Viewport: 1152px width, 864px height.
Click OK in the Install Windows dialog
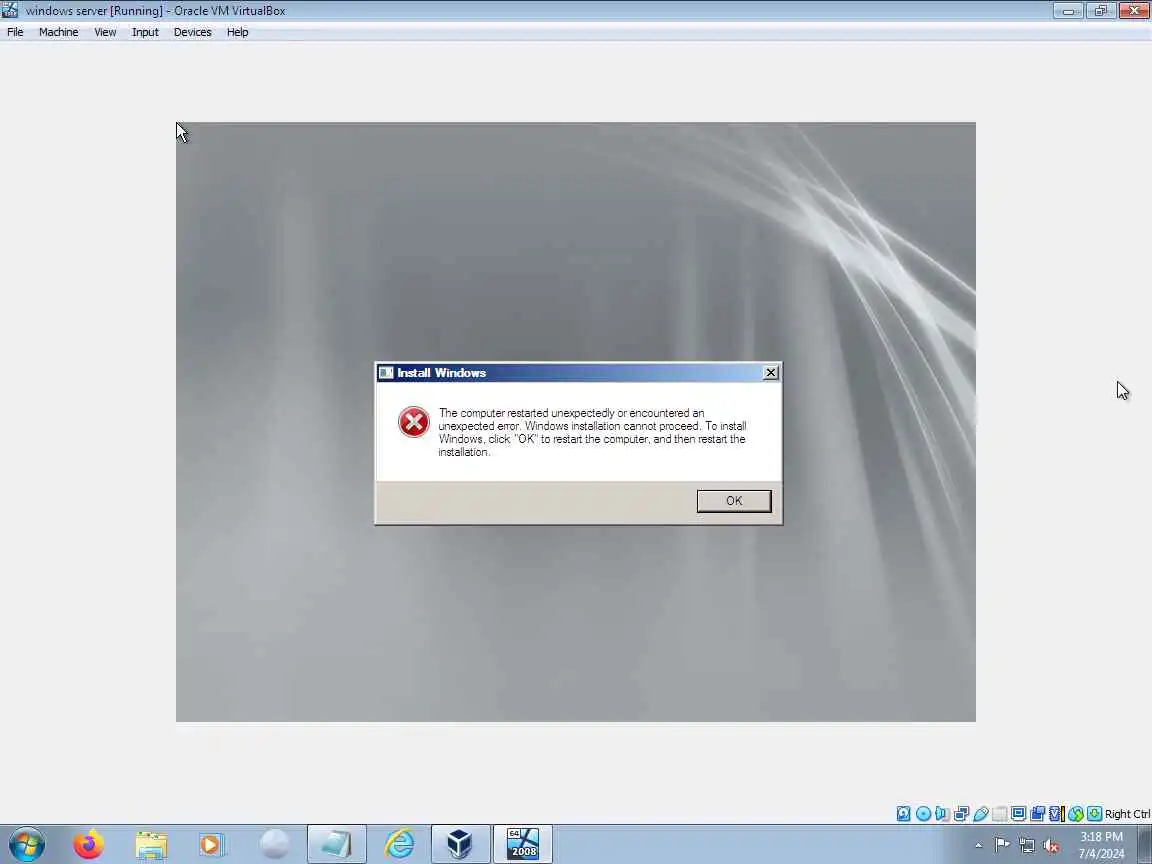click(734, 501)
